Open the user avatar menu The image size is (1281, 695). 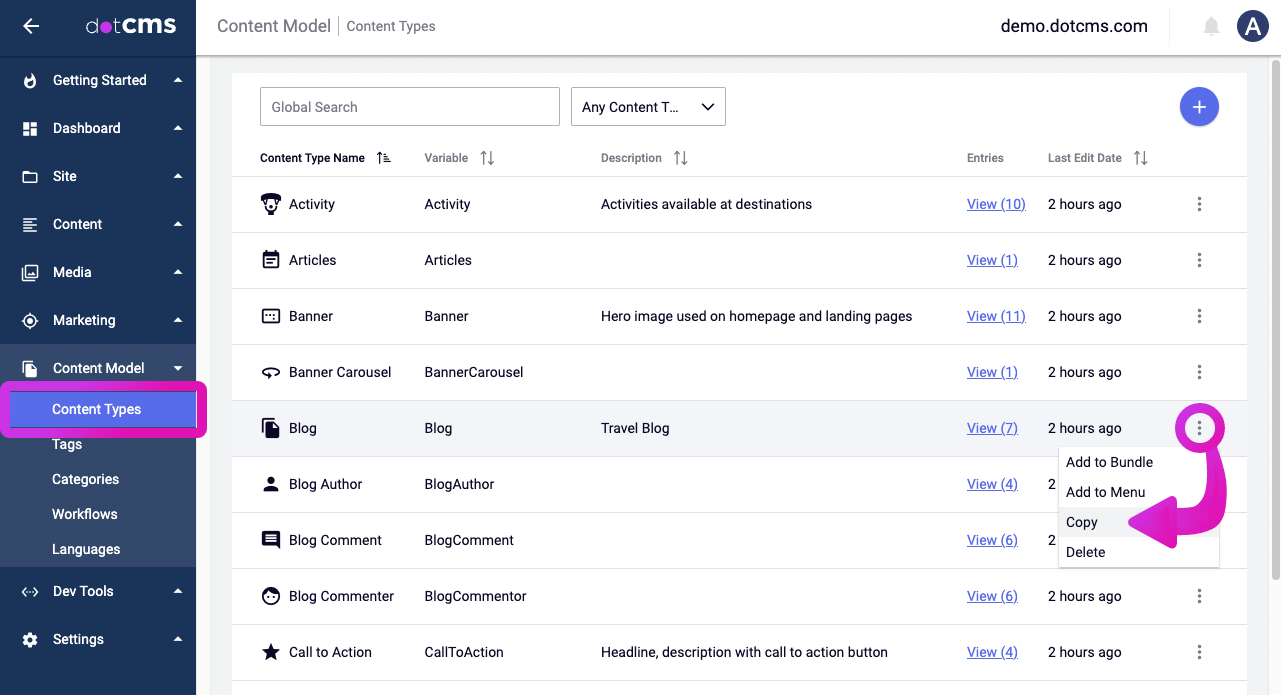[x=1252, y=27]
